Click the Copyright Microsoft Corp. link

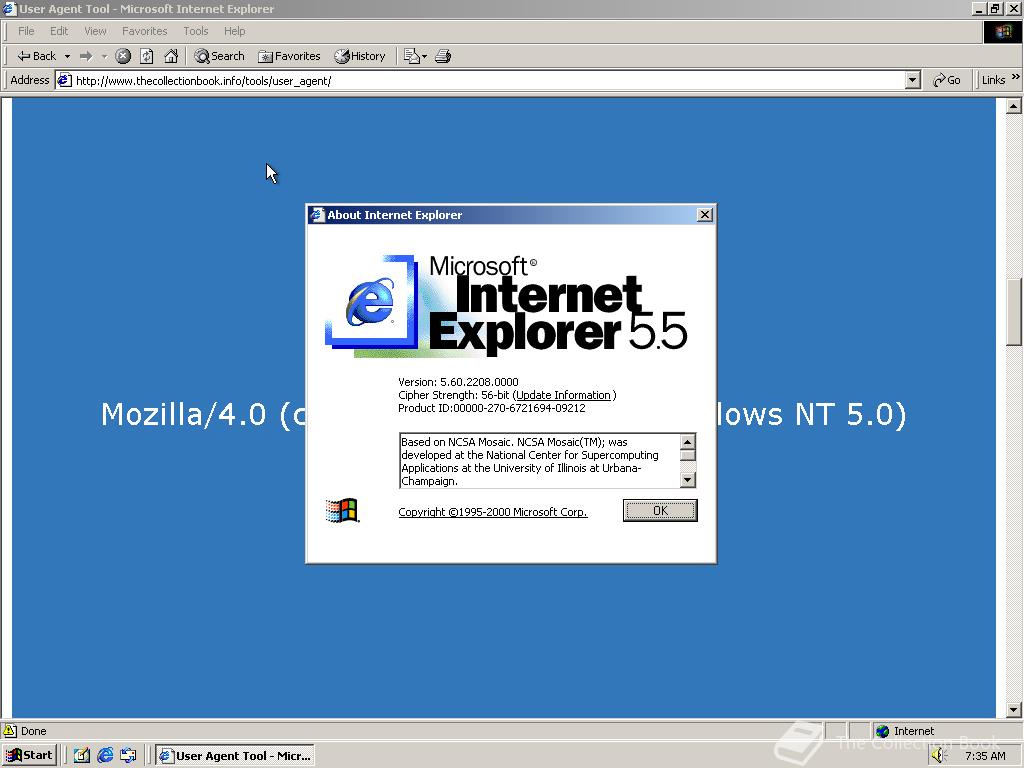(493, 512)
